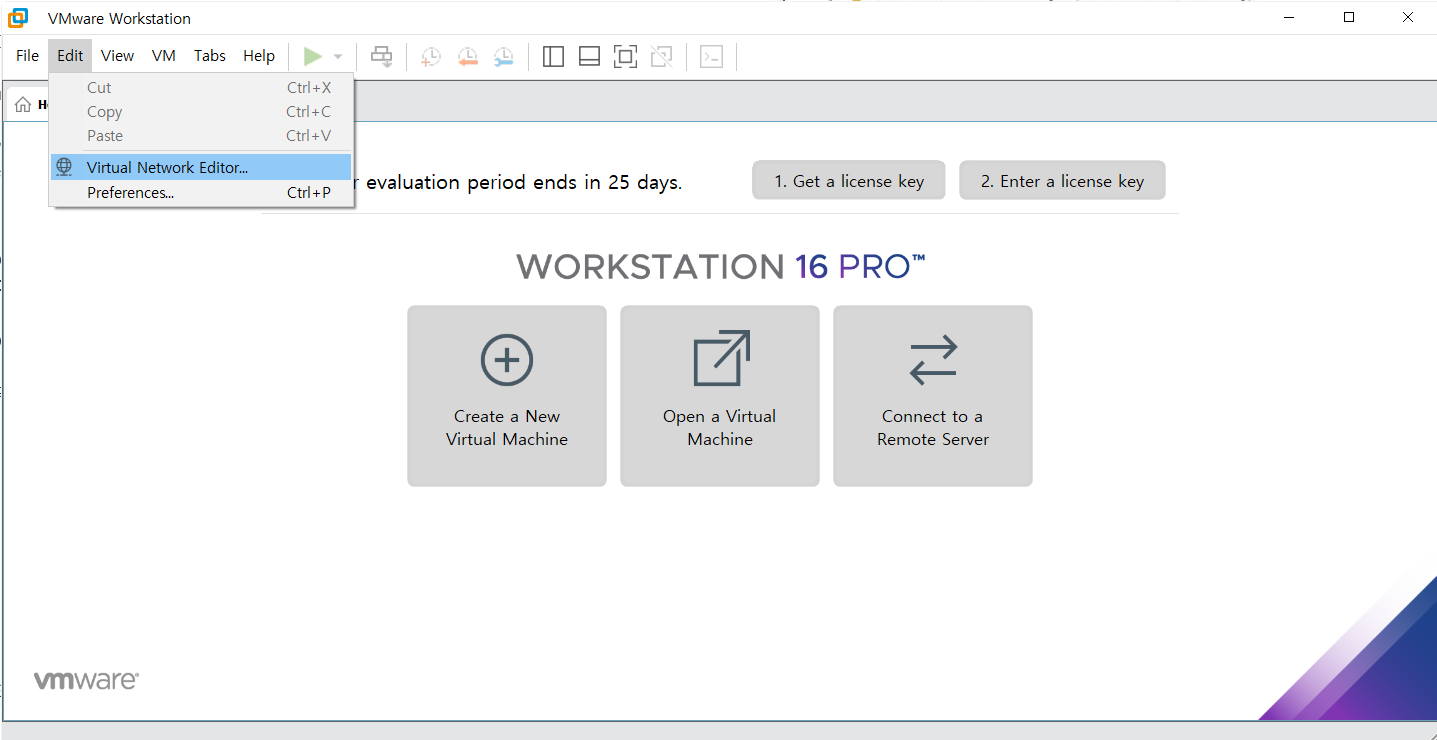This screenshot has width=1437, height=740.
Task: Click the Unity mode icon
Action: click(x=661, y=57)
